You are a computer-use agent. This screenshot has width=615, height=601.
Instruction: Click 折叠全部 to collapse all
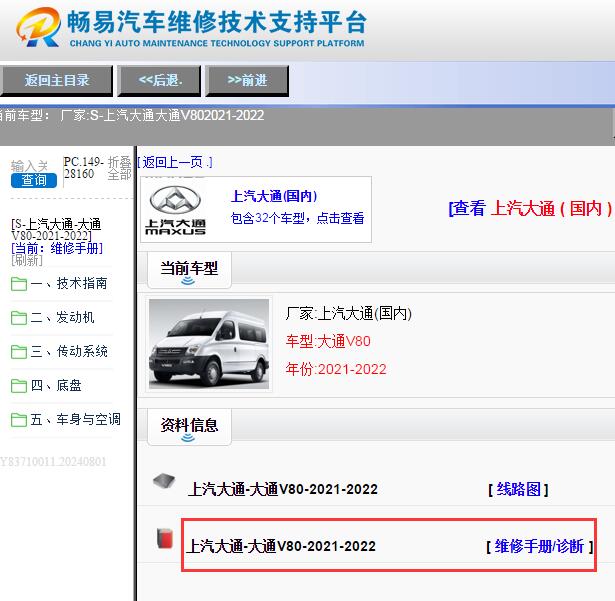pos(120,168)
